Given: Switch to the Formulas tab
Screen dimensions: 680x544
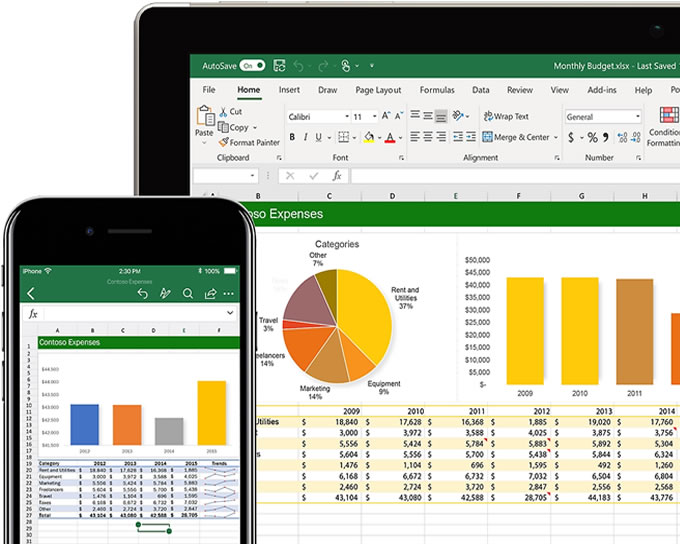Looking at the screenshot, I should 437,90.
